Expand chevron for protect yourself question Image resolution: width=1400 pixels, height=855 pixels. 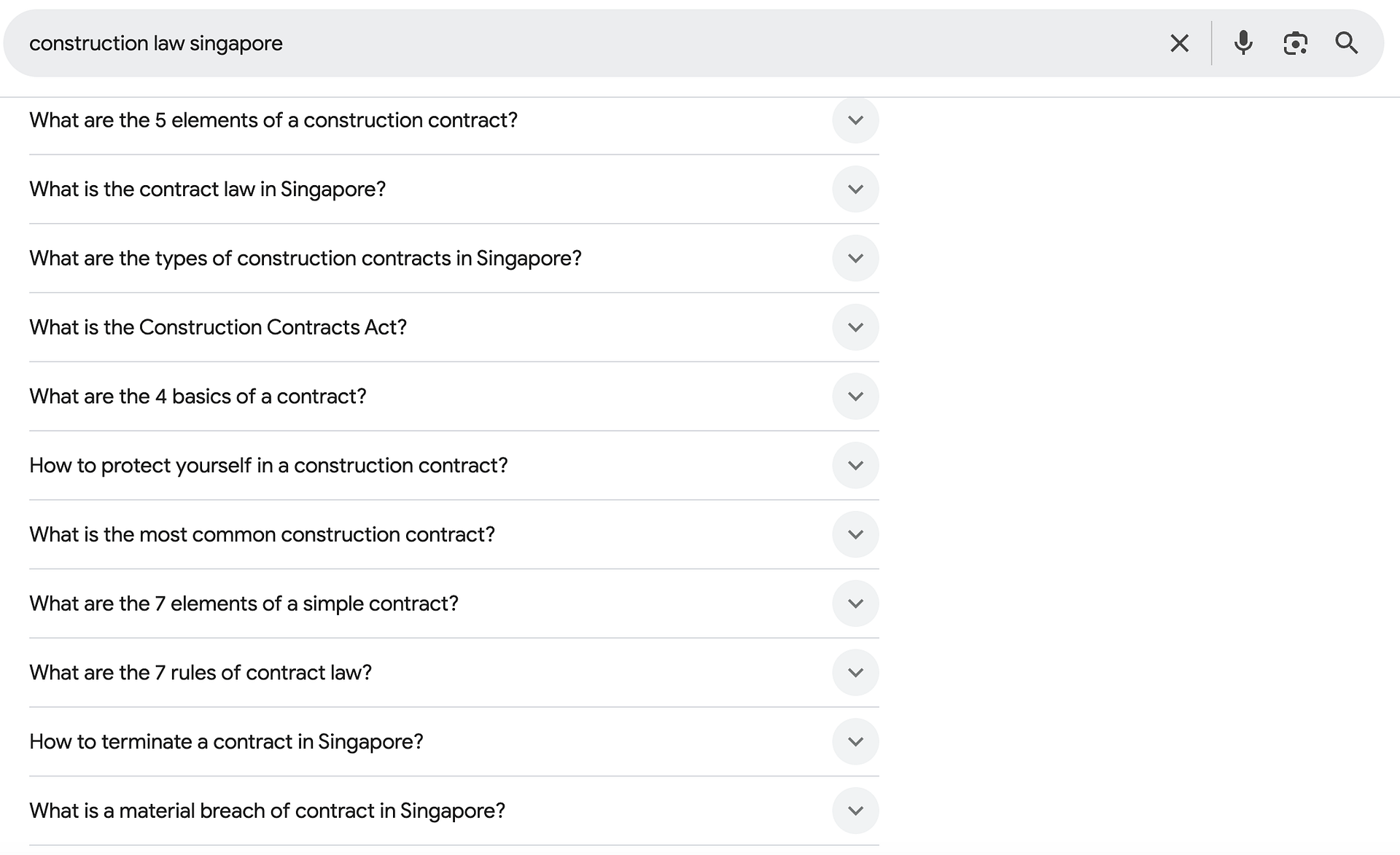[x=855, y=466]
